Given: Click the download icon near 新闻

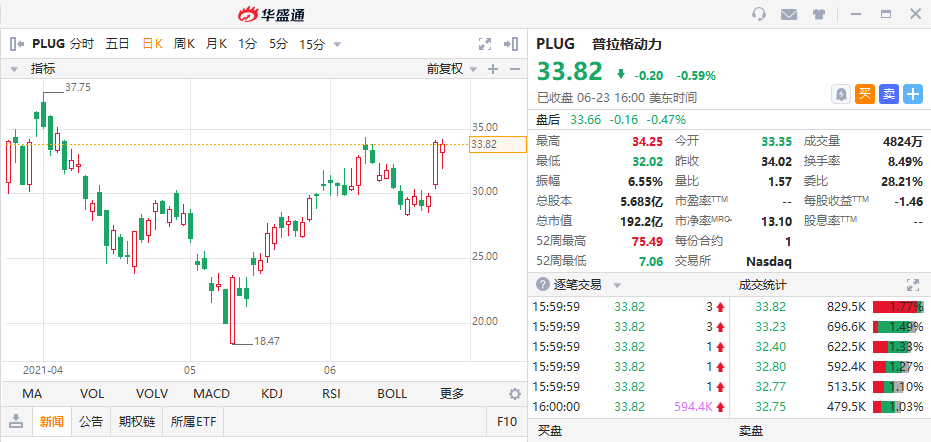Looking at the screenshot, I should [16, 422].
